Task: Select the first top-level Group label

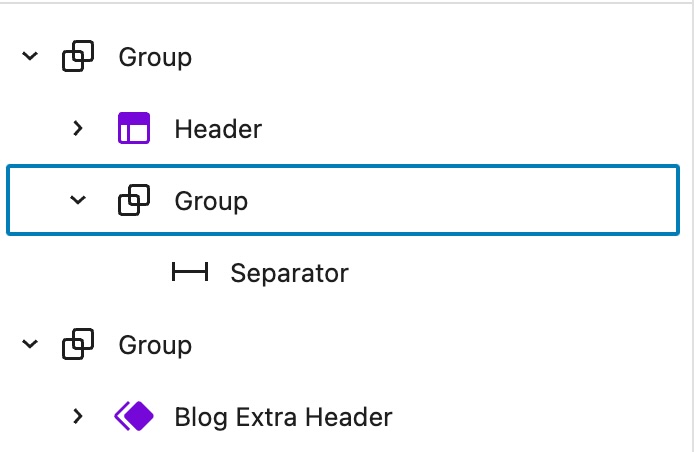Action: 155,58
